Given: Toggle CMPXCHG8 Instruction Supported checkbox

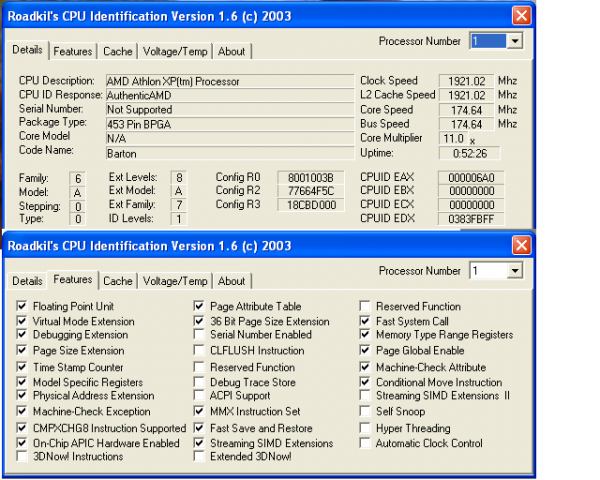Looking at the screenshot, I should 22,428.
